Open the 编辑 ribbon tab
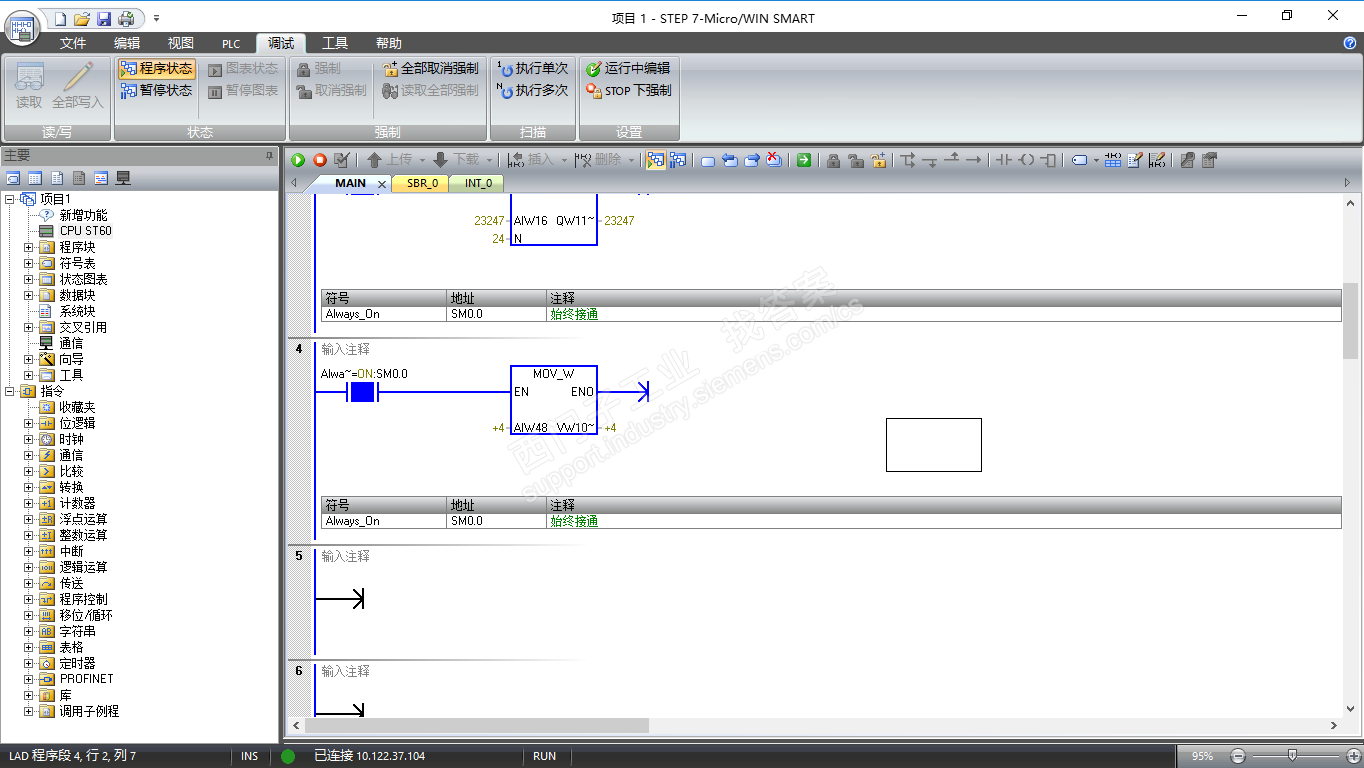The height and width of the screenshot is (768, 1364). (x=127, y=43)
